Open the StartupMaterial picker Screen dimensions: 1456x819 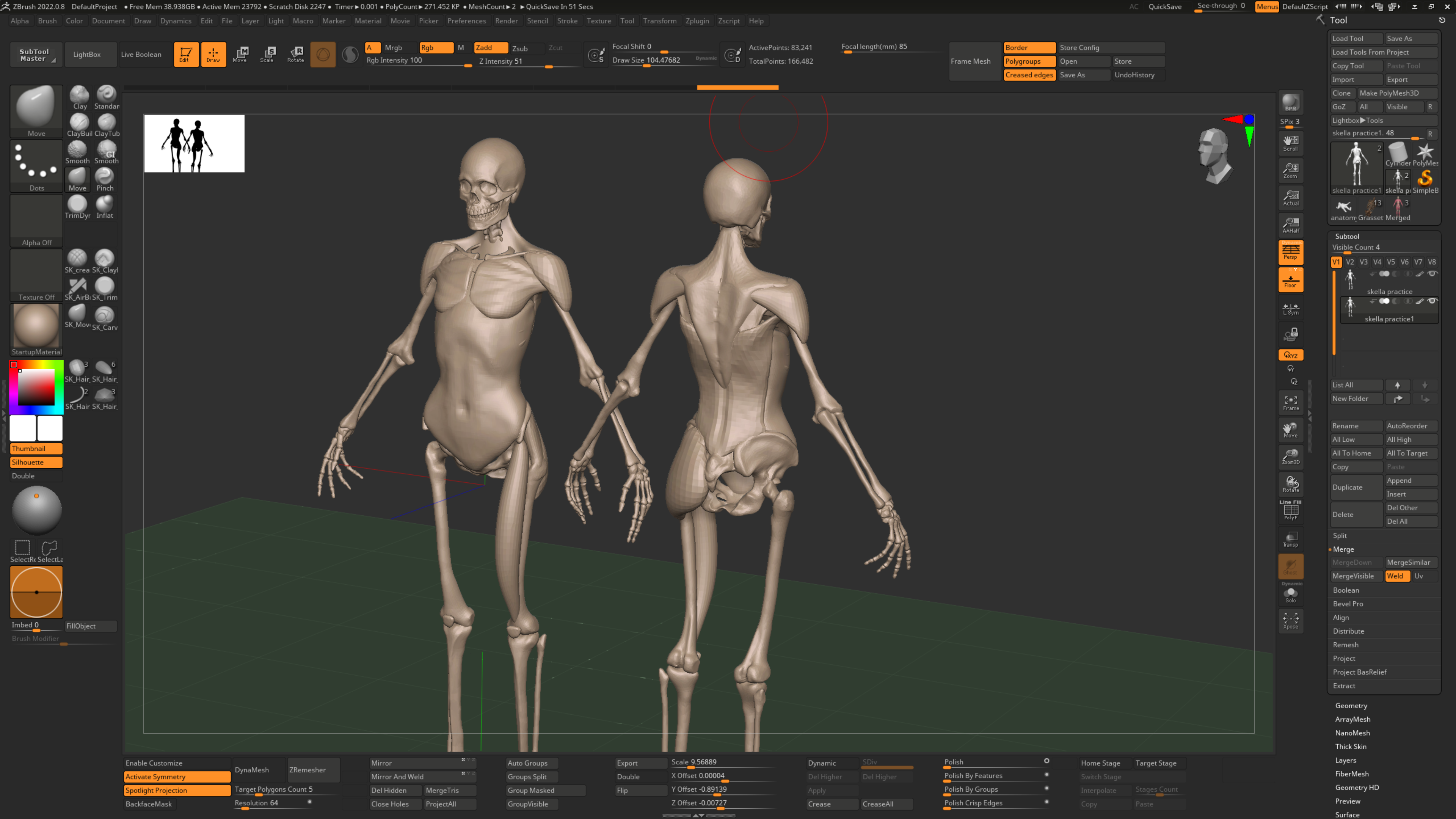(x=36, y=330)
